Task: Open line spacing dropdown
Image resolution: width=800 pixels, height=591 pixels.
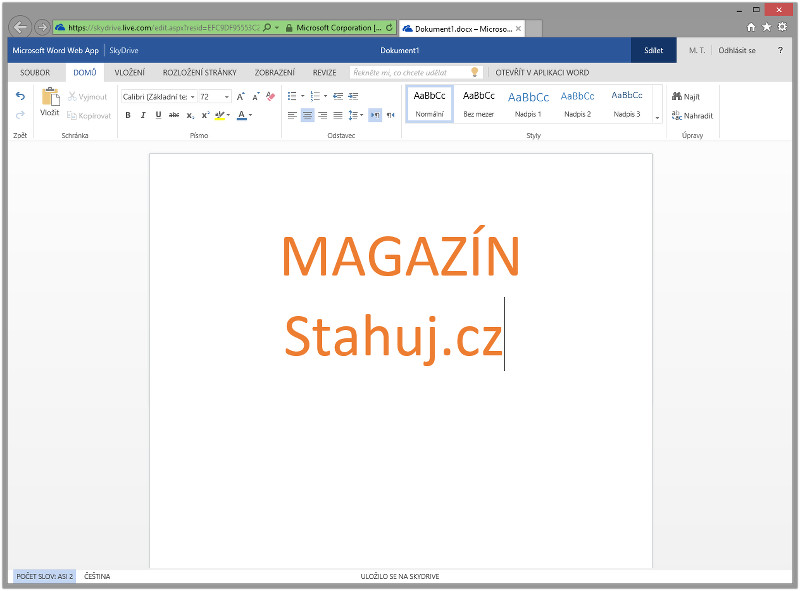Action: (x=356, y=115)
